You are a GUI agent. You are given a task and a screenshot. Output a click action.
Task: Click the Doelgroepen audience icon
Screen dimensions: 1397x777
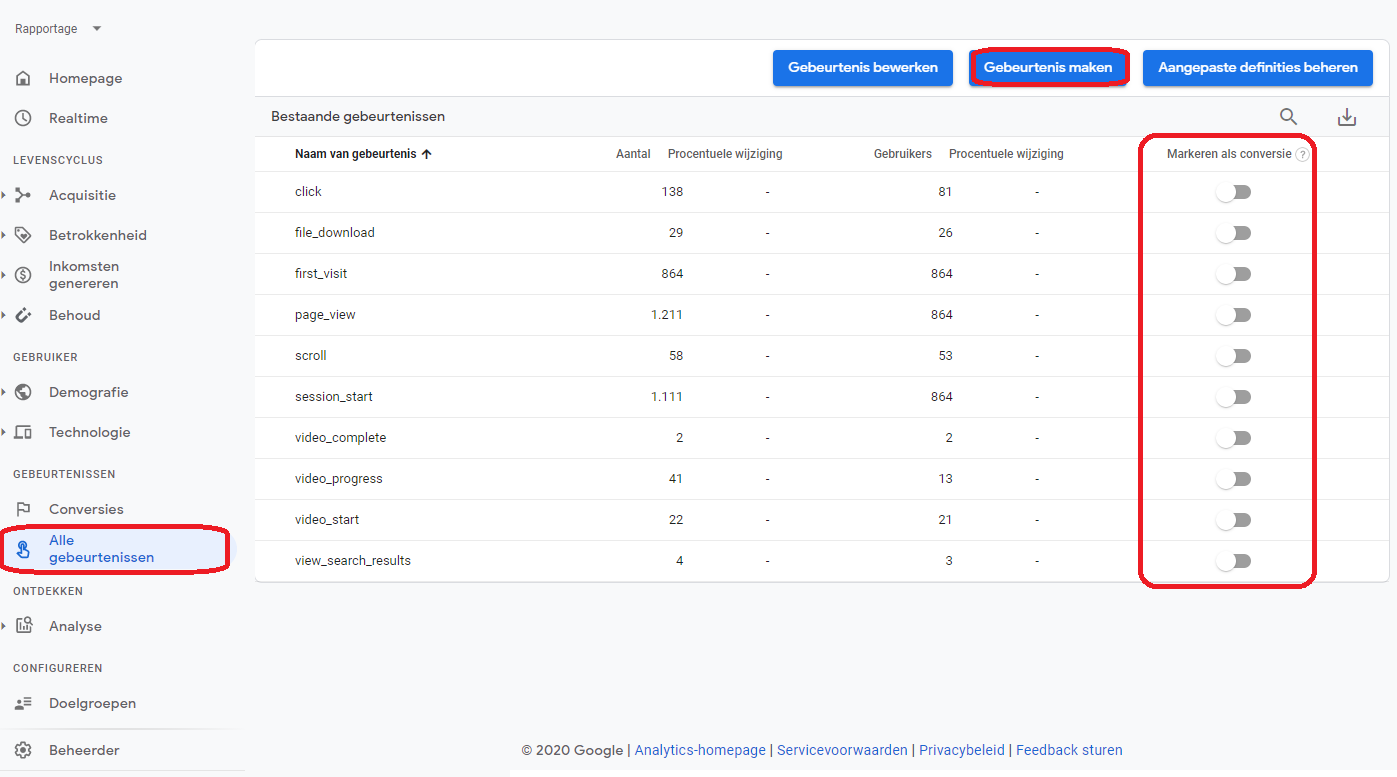coord(23,703)
